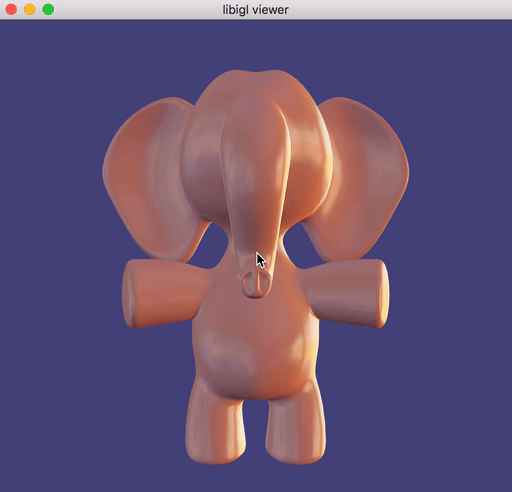
Task: Click the libigl viewer title text
Action: tap(255, 10)
